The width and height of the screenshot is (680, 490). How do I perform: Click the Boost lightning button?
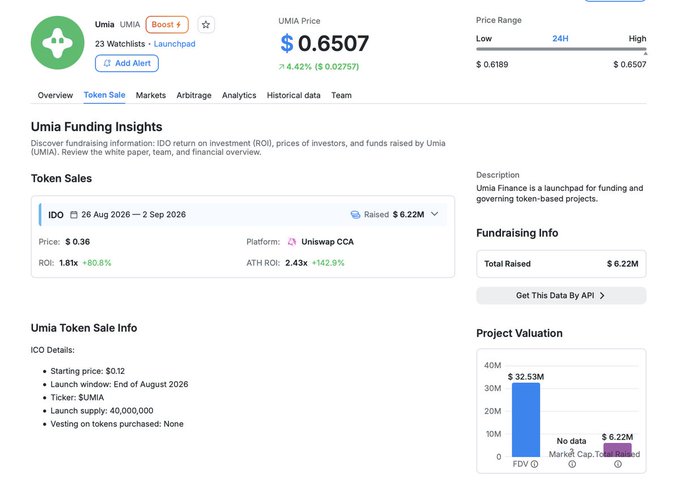pyautogui.click(x=167, y=25)
